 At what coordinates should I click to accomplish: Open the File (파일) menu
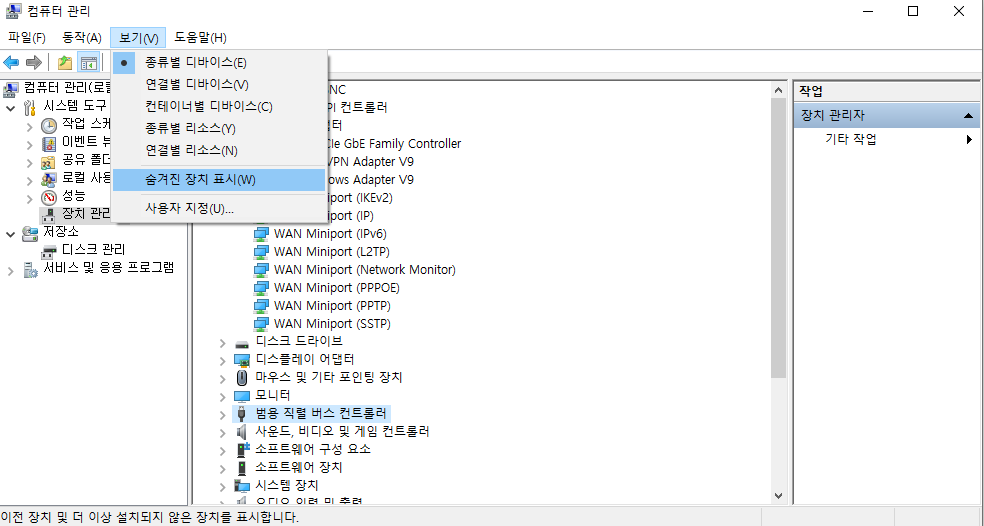[26, 38]
